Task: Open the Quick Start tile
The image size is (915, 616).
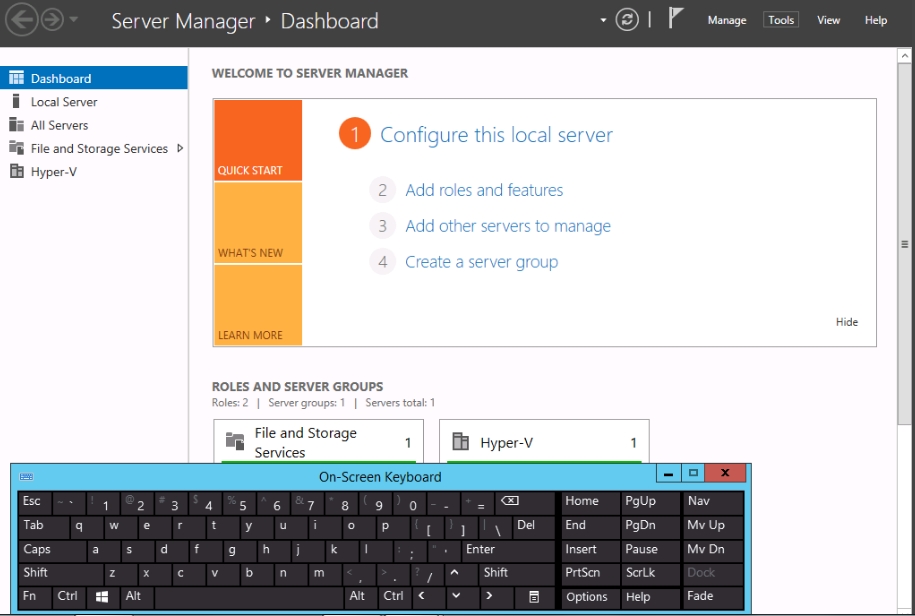Action: [258, 140]
